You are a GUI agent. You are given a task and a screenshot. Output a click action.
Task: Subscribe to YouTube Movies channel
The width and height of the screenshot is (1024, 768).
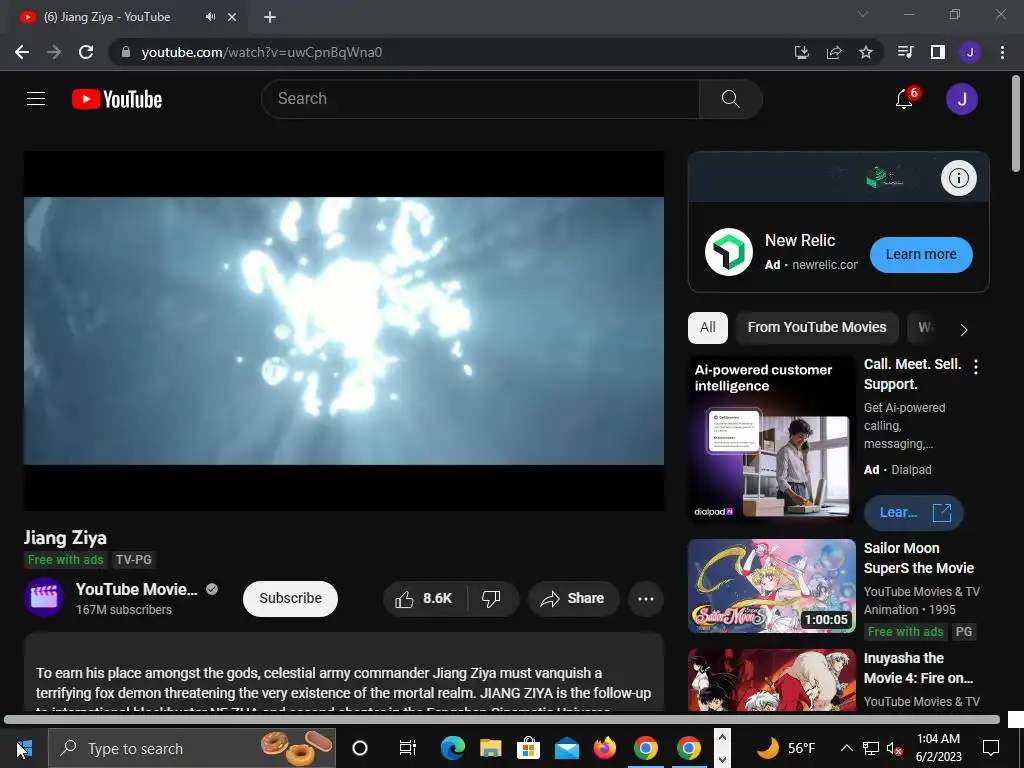tap(290, 598)
